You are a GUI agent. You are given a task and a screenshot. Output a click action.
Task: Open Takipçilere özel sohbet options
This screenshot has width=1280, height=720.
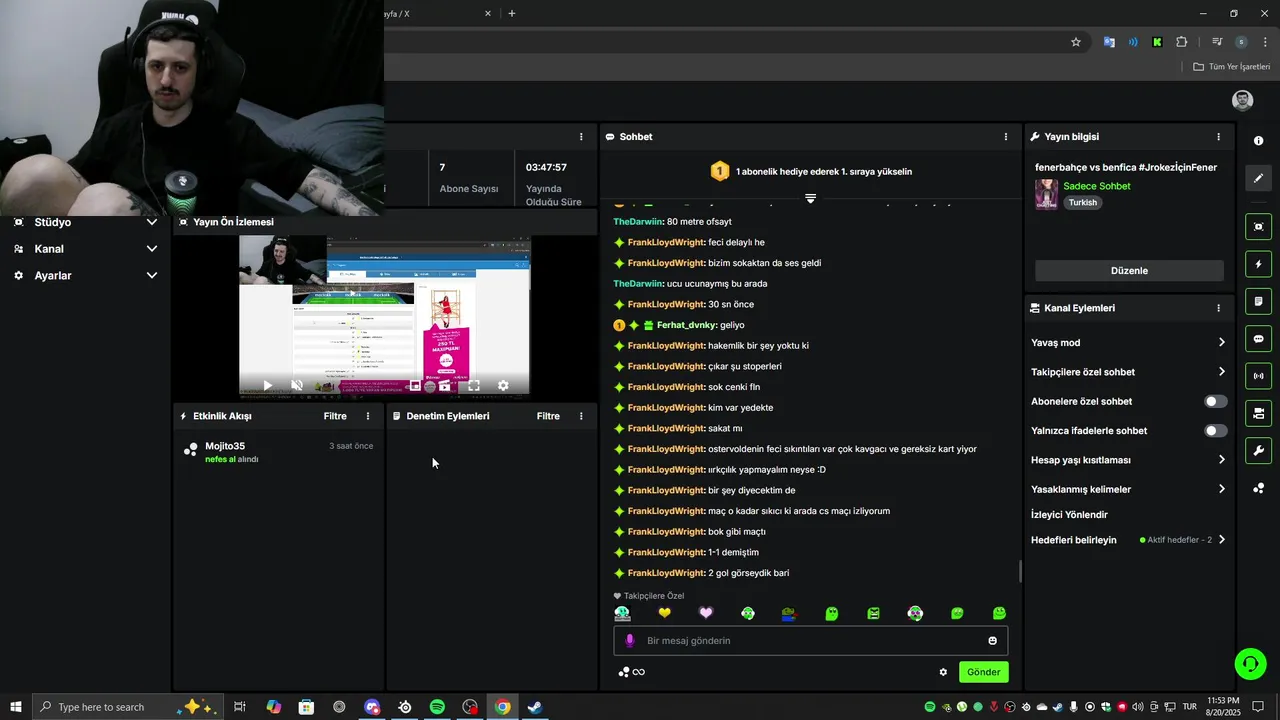tap(1128, 372)
